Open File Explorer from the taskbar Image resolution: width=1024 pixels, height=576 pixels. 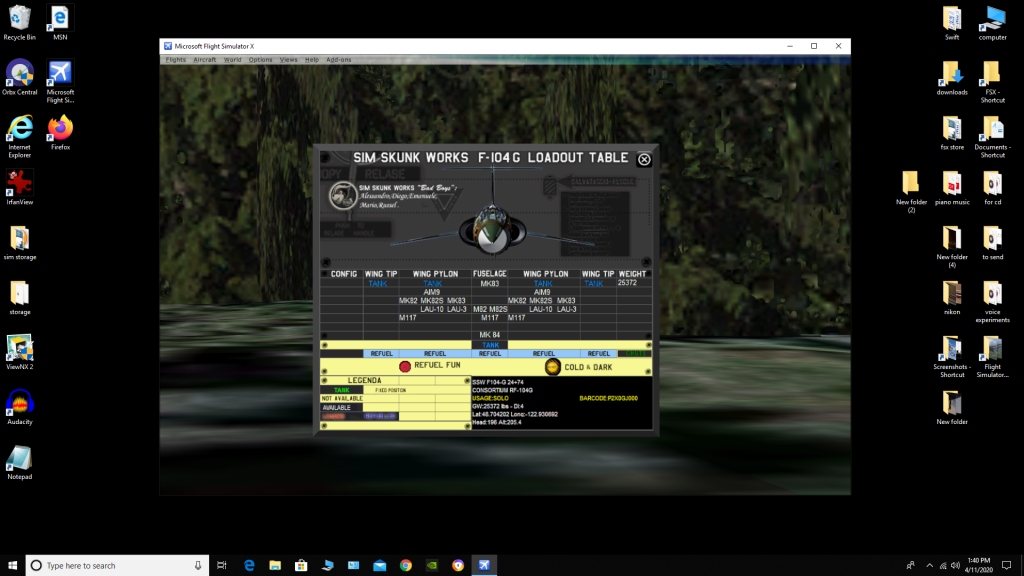pos(275,566)
